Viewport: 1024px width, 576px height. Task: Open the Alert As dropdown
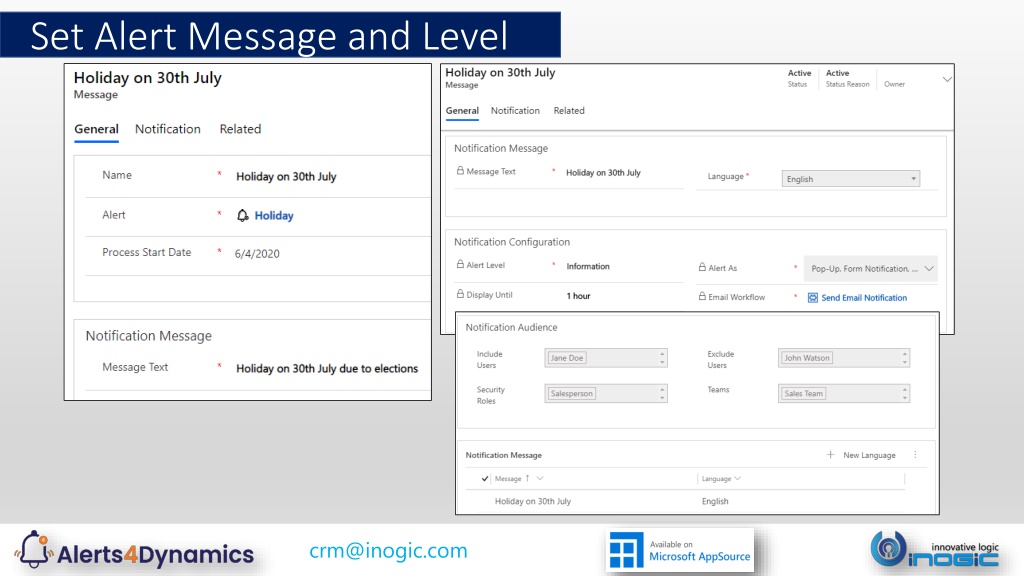[871, 268]
